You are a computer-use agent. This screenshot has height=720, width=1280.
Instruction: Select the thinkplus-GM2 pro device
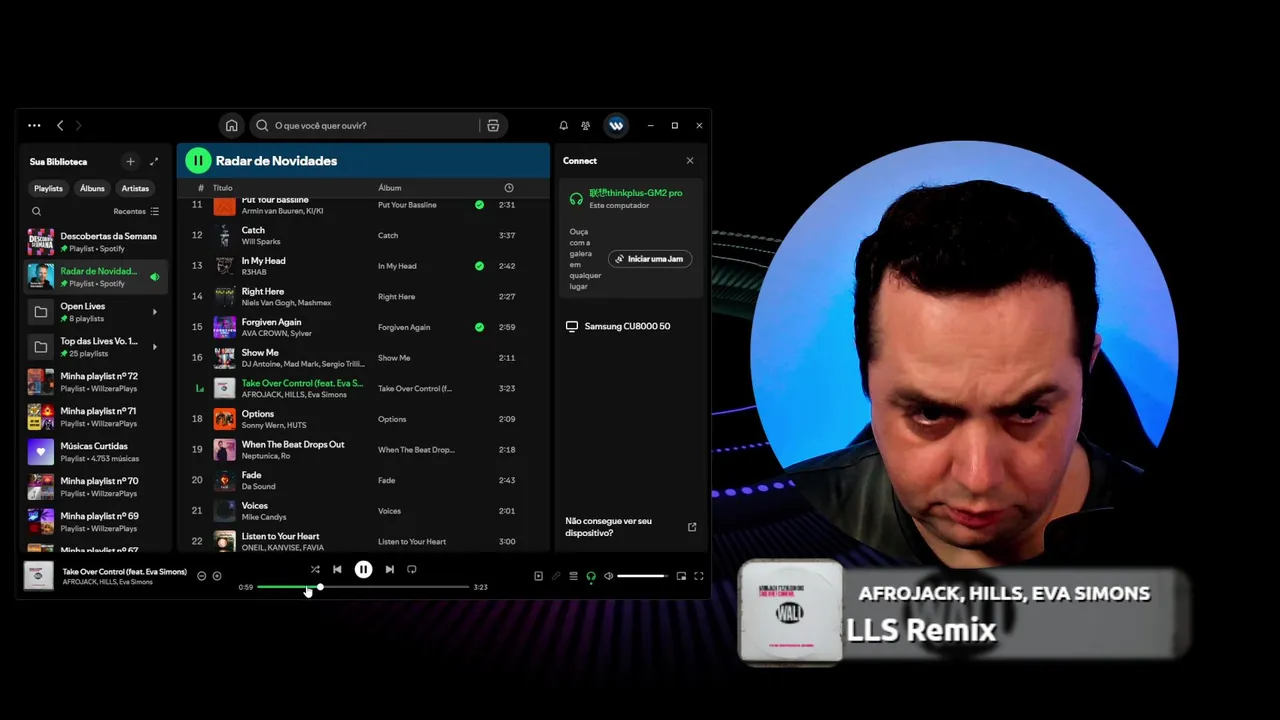click(630, 198)
